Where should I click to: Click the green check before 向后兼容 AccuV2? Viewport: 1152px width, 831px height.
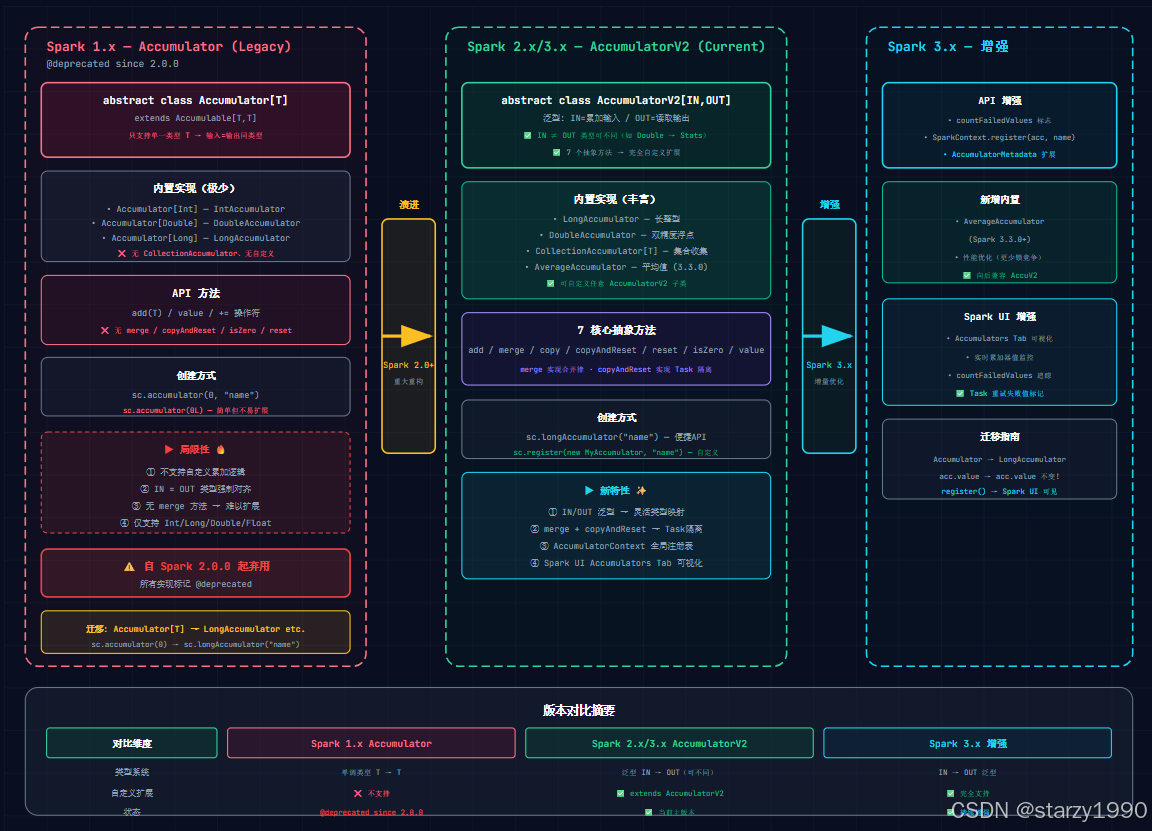coord(967,276)
